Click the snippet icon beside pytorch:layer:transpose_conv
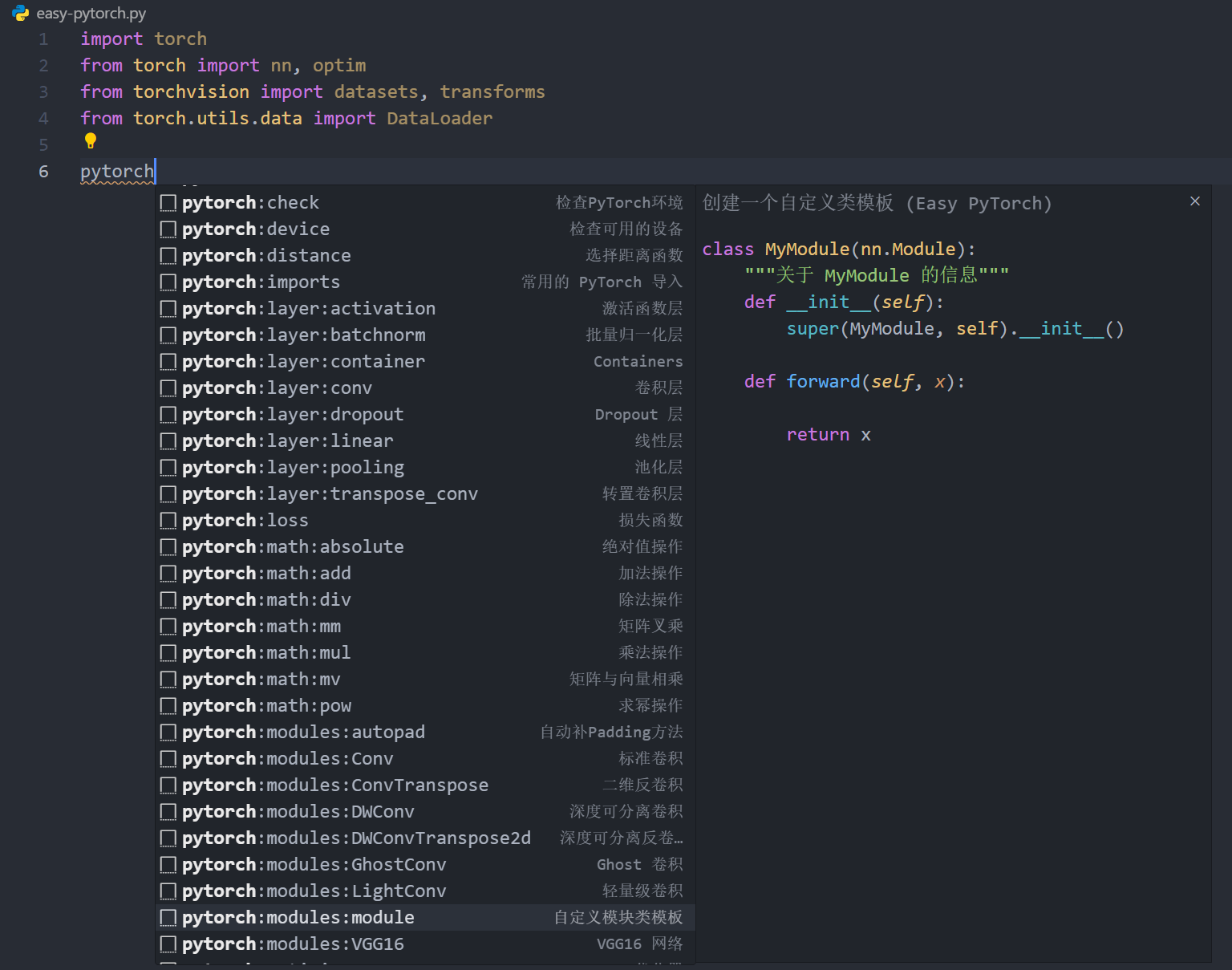 [x=168, y=494]
